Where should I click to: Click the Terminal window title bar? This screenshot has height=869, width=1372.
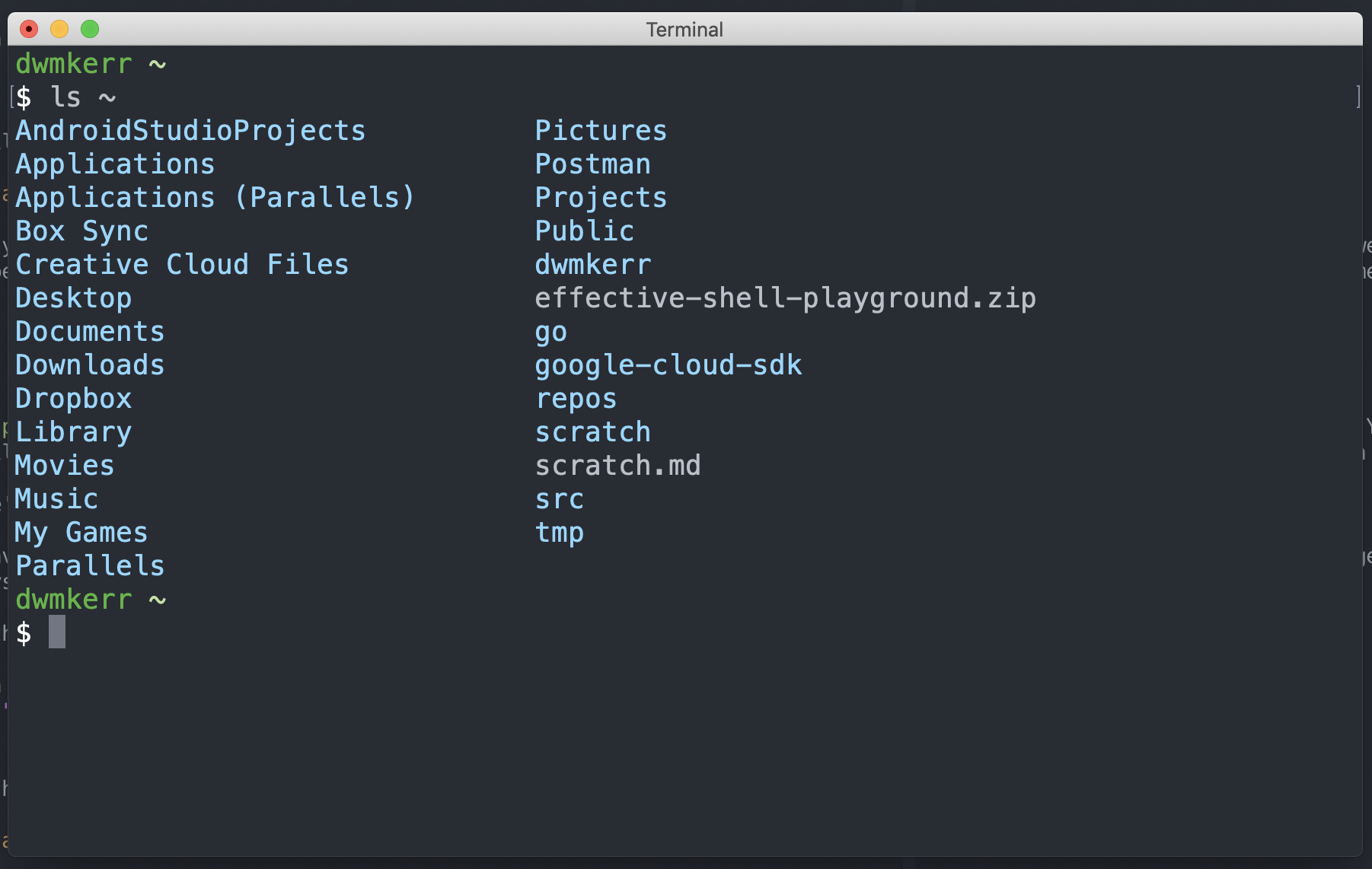685,29
